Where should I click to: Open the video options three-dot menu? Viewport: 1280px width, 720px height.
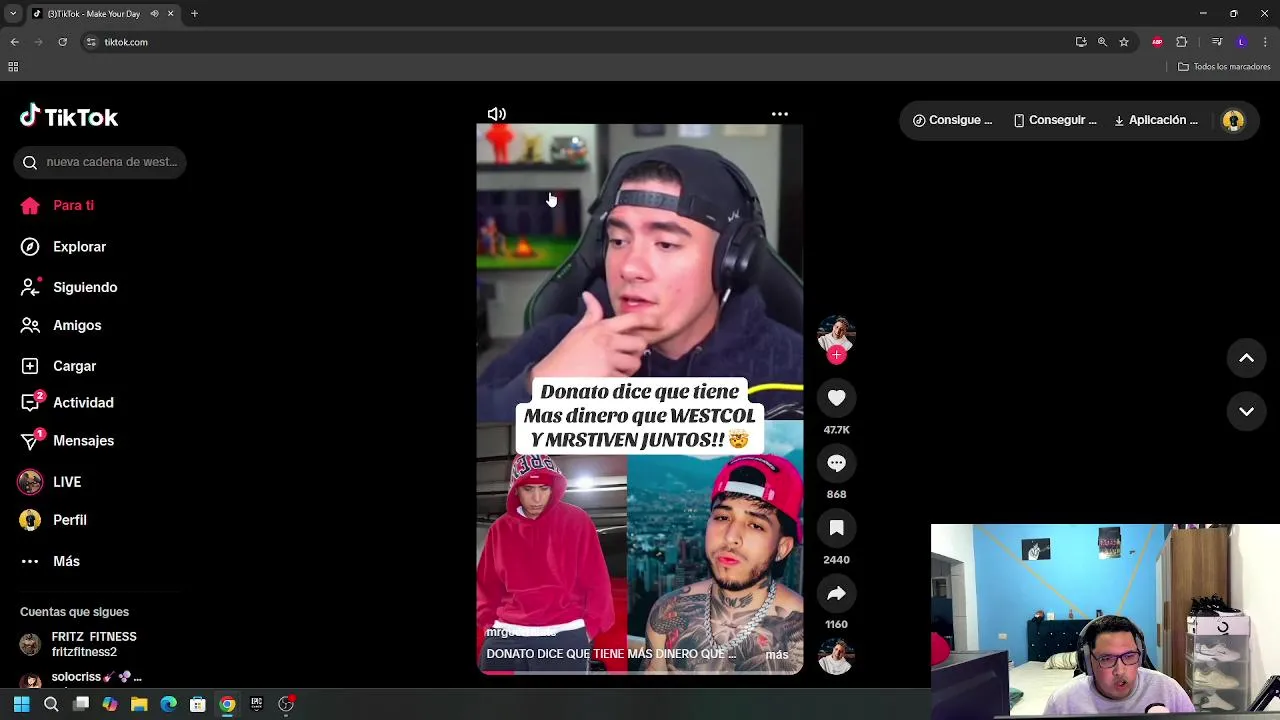(780, 114)
